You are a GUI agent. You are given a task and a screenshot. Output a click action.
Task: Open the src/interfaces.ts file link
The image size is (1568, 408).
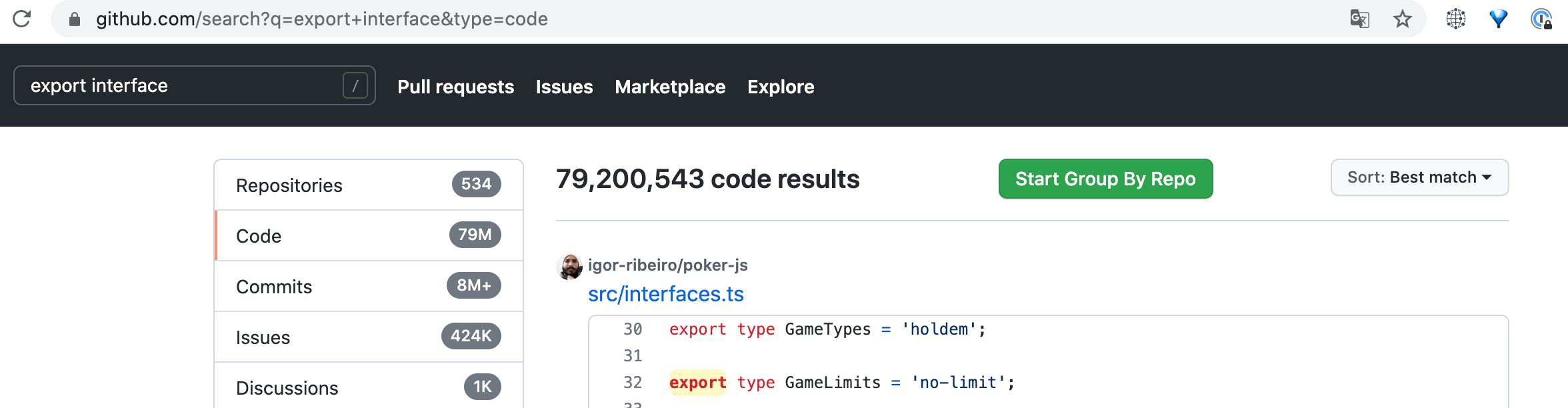[x=665, y=294]
